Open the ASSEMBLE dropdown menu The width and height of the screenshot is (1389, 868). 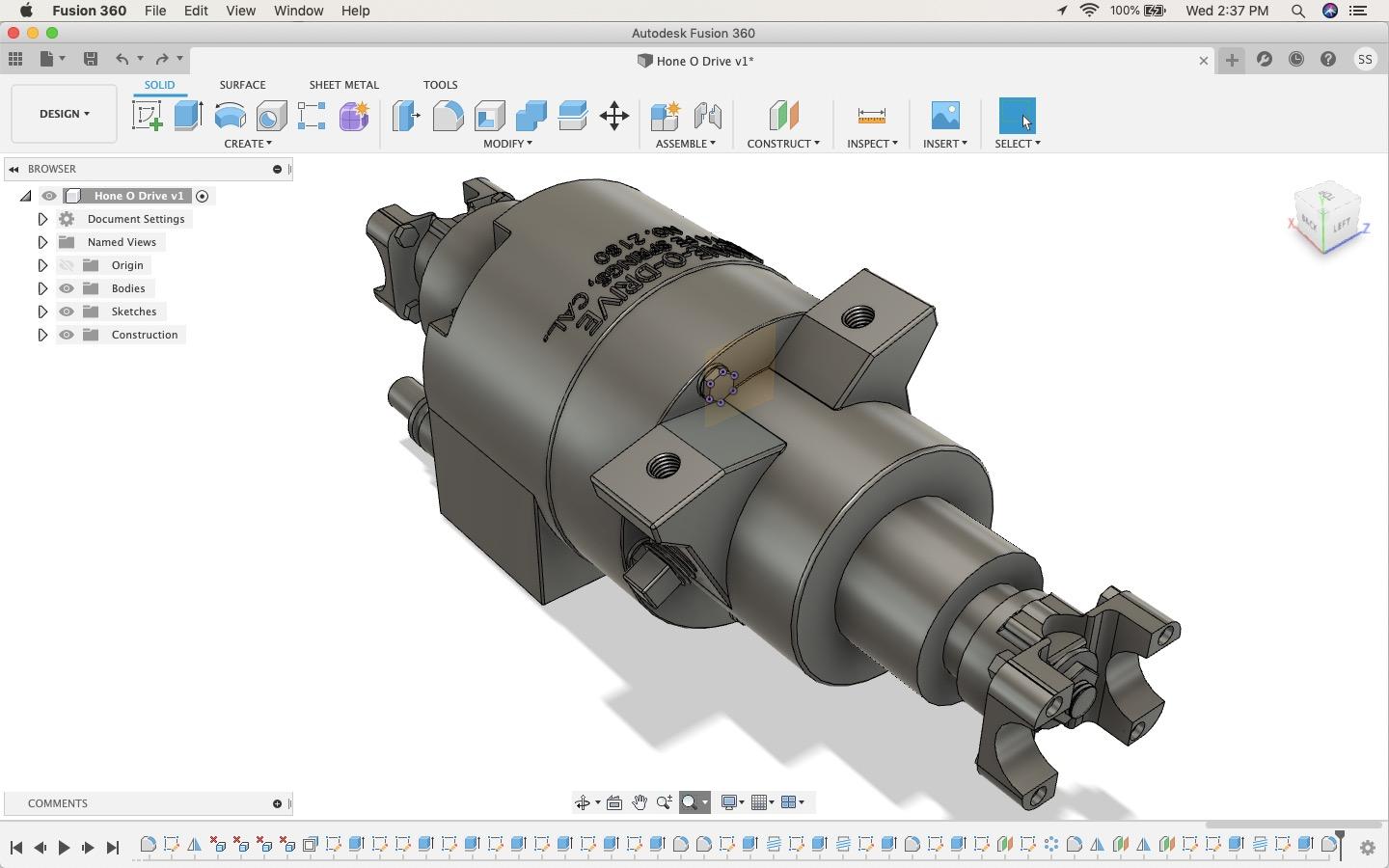[x=686, y=144]
